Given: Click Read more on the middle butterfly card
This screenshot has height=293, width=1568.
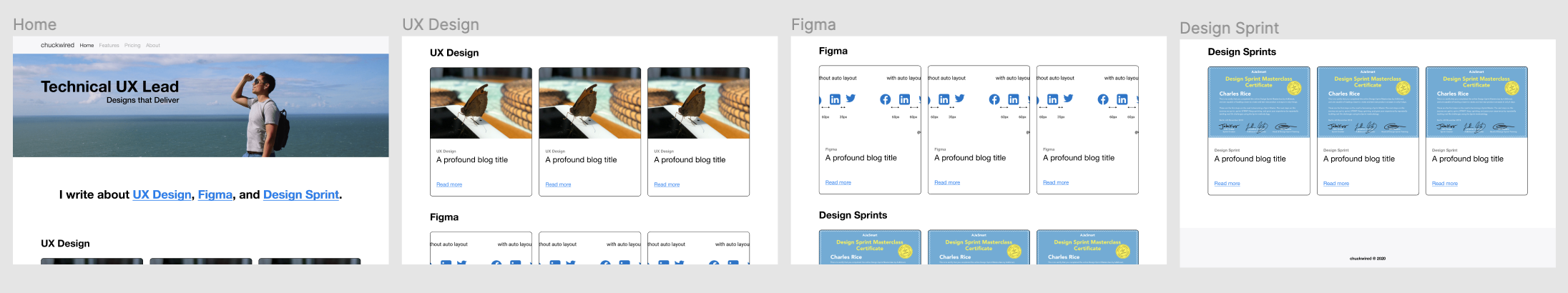Looking at the screenshot, I should pos(558,184).
